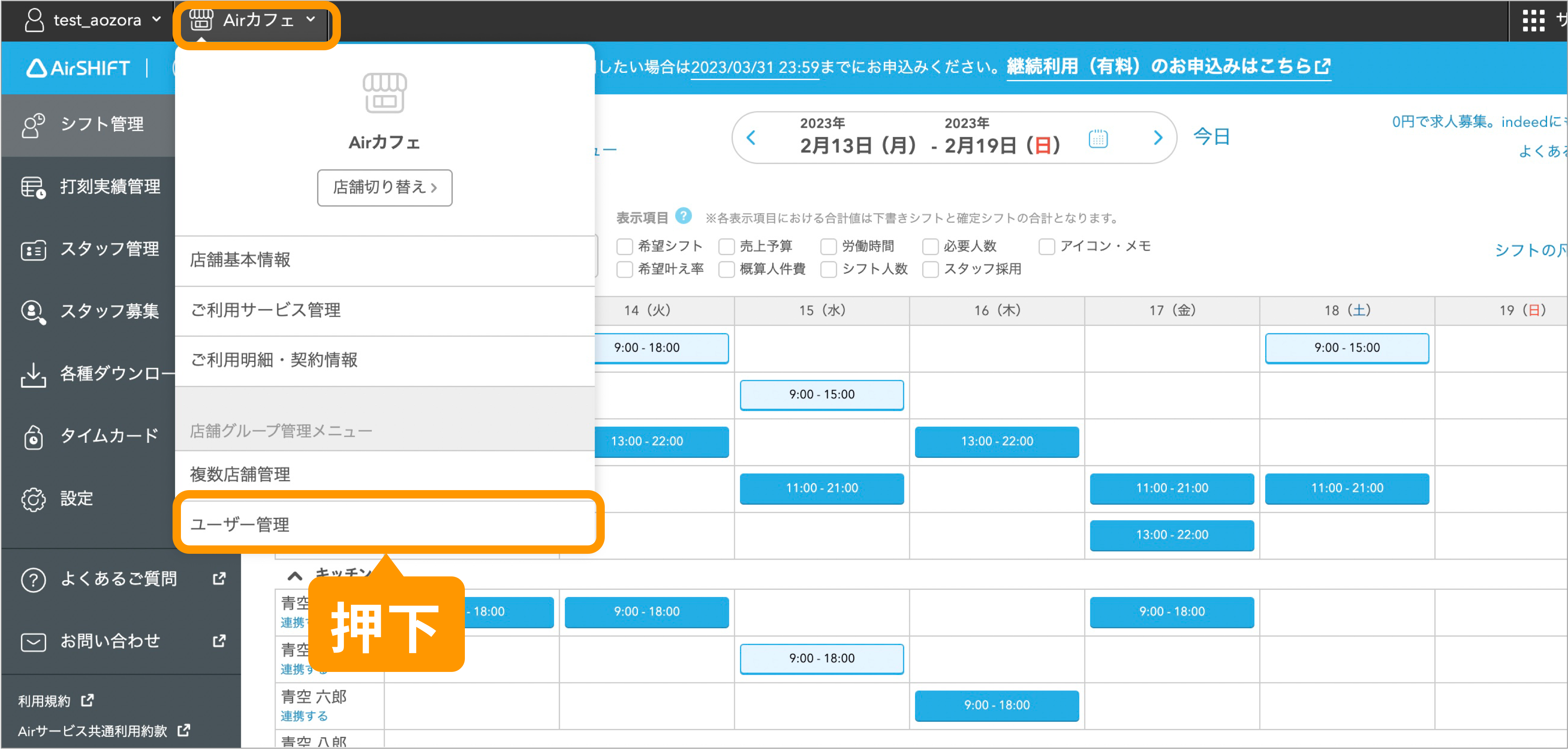Click the Airカフェ store icon in top bar
1568x749 pixels.
[201, 20]
